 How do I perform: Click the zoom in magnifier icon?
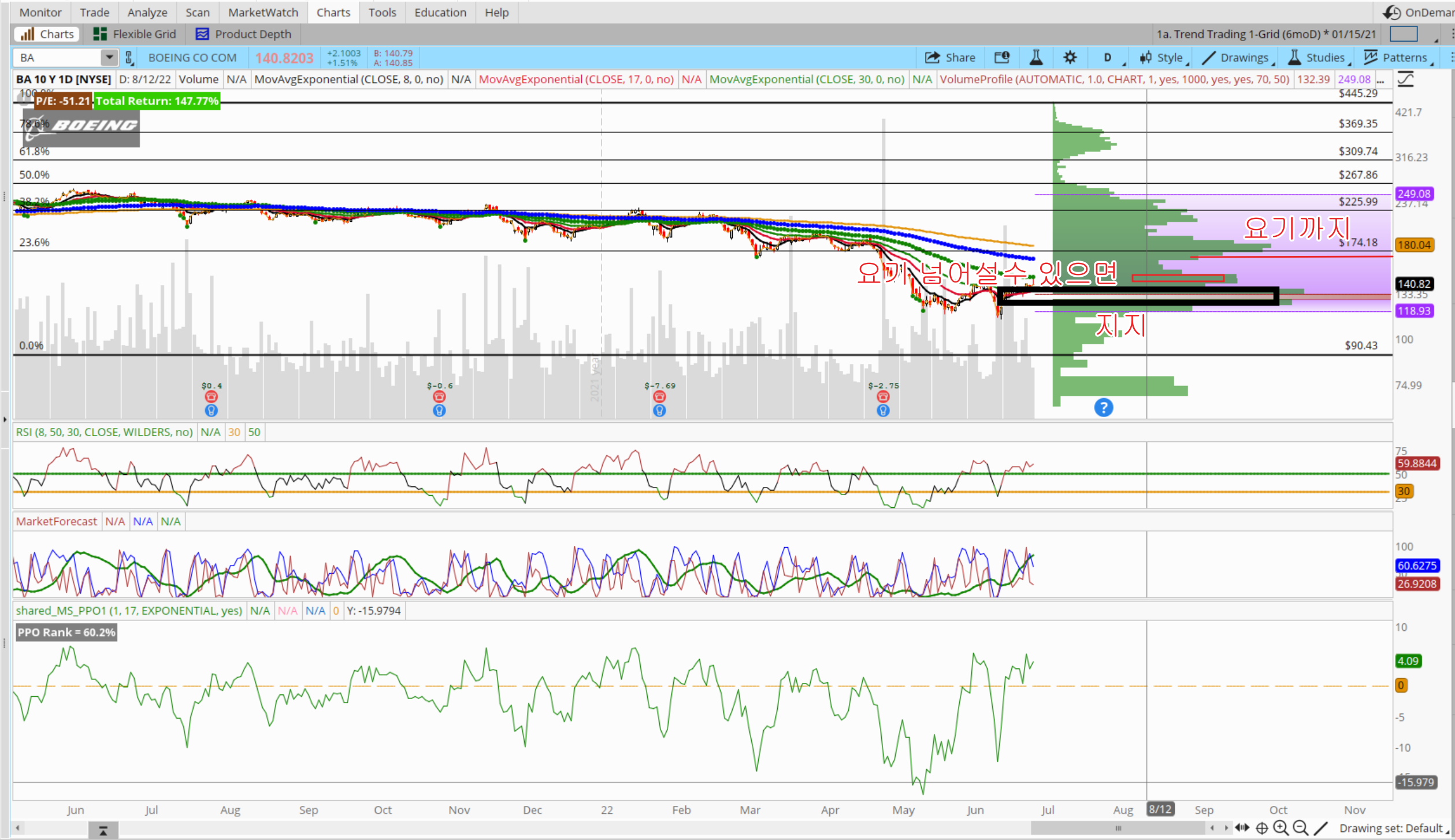pos(1280,828)
